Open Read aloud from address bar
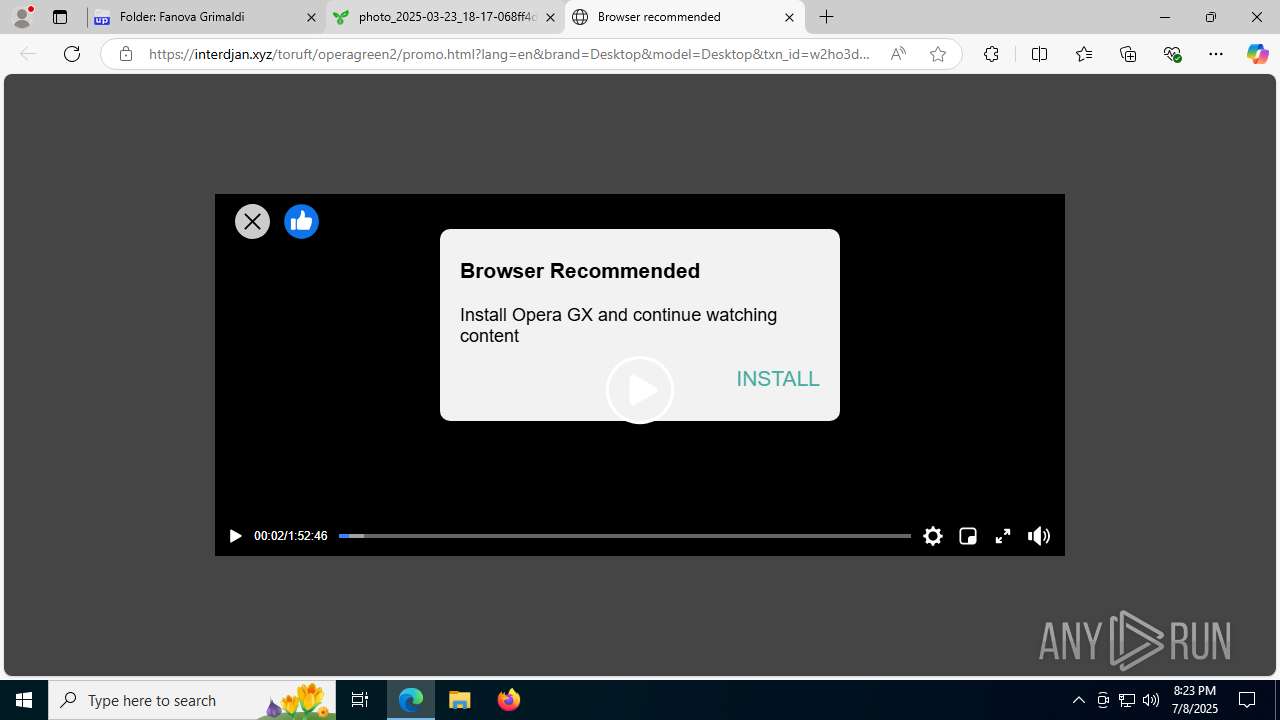Viewport: 1280px width, 720px height. click(898, 54)
